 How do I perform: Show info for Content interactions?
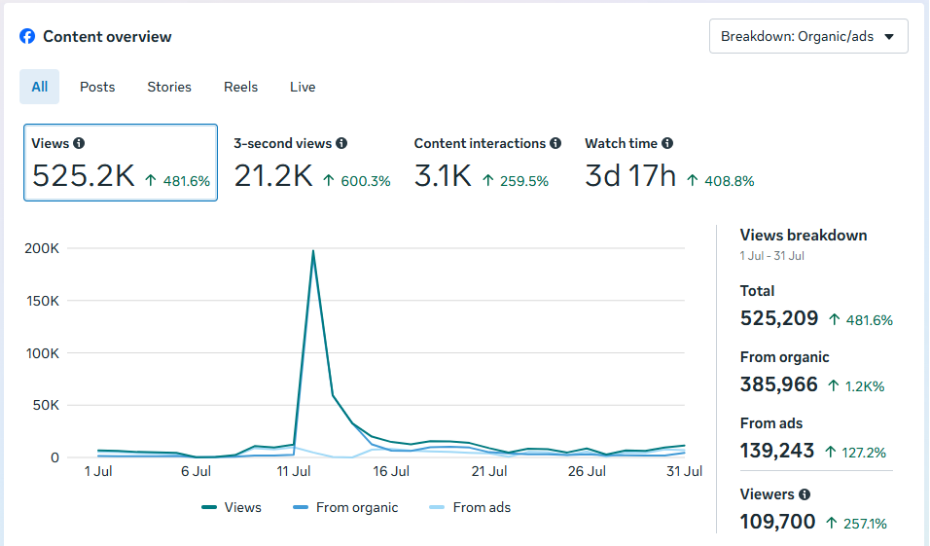555,143
